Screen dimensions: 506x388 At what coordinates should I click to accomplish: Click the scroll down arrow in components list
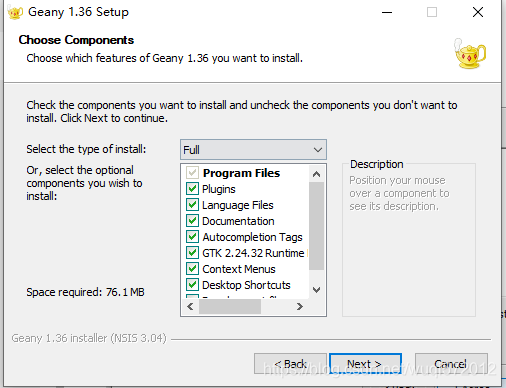coord(317,290)
